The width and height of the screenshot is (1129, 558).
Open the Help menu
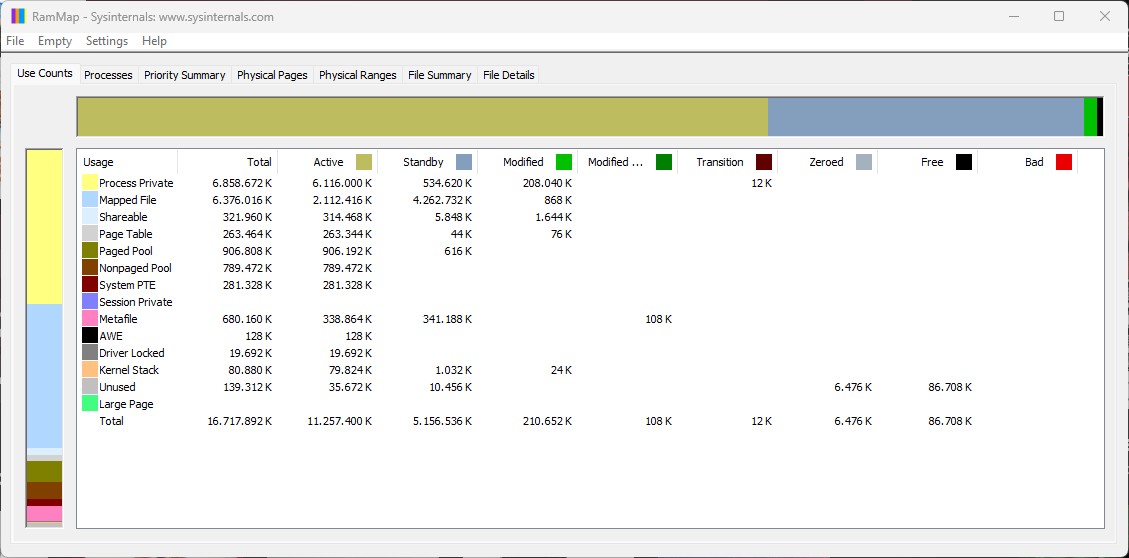pos(154,41)
